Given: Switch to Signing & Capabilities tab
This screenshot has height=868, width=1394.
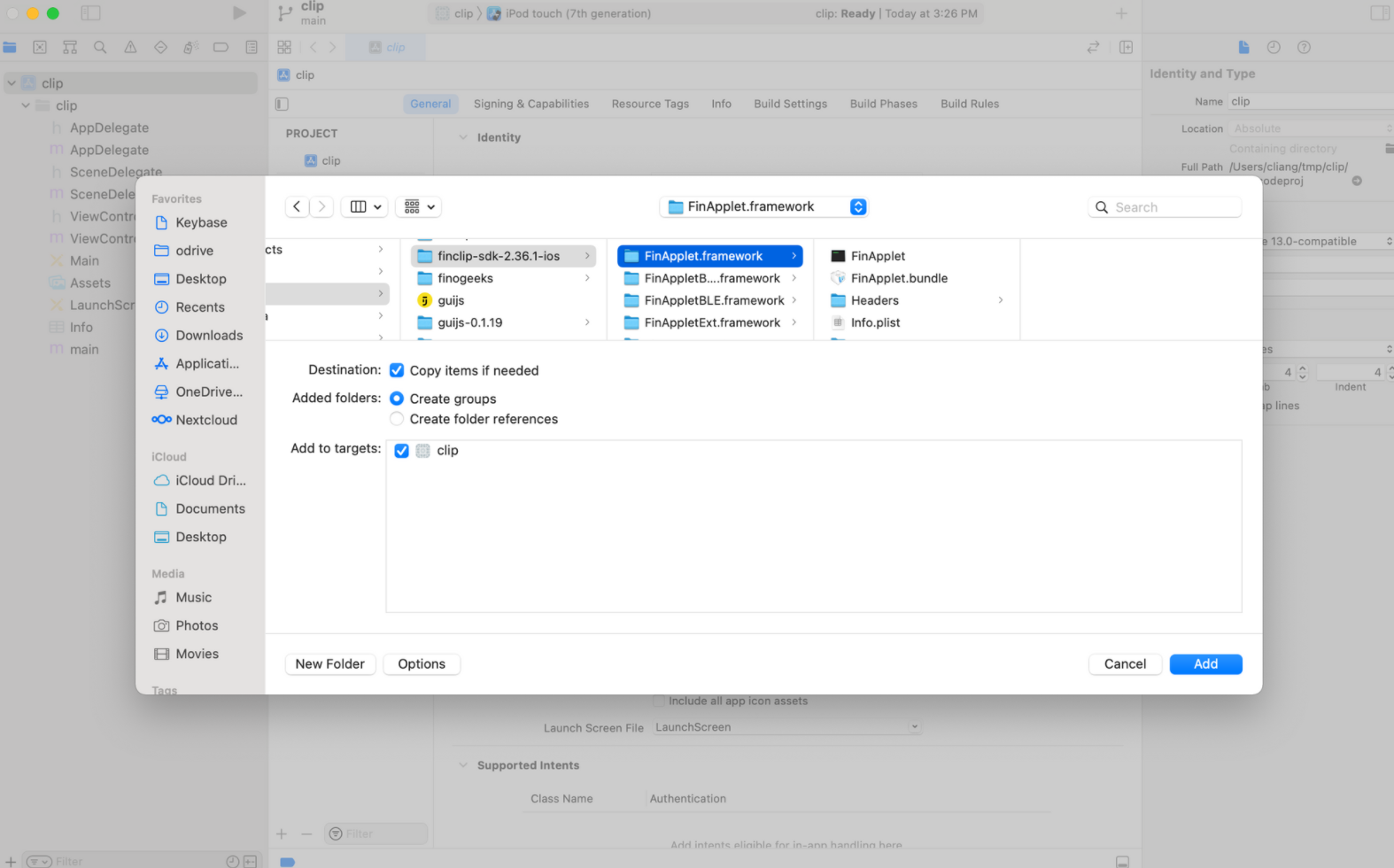Looking at the screenshot, I should point(531,104).
